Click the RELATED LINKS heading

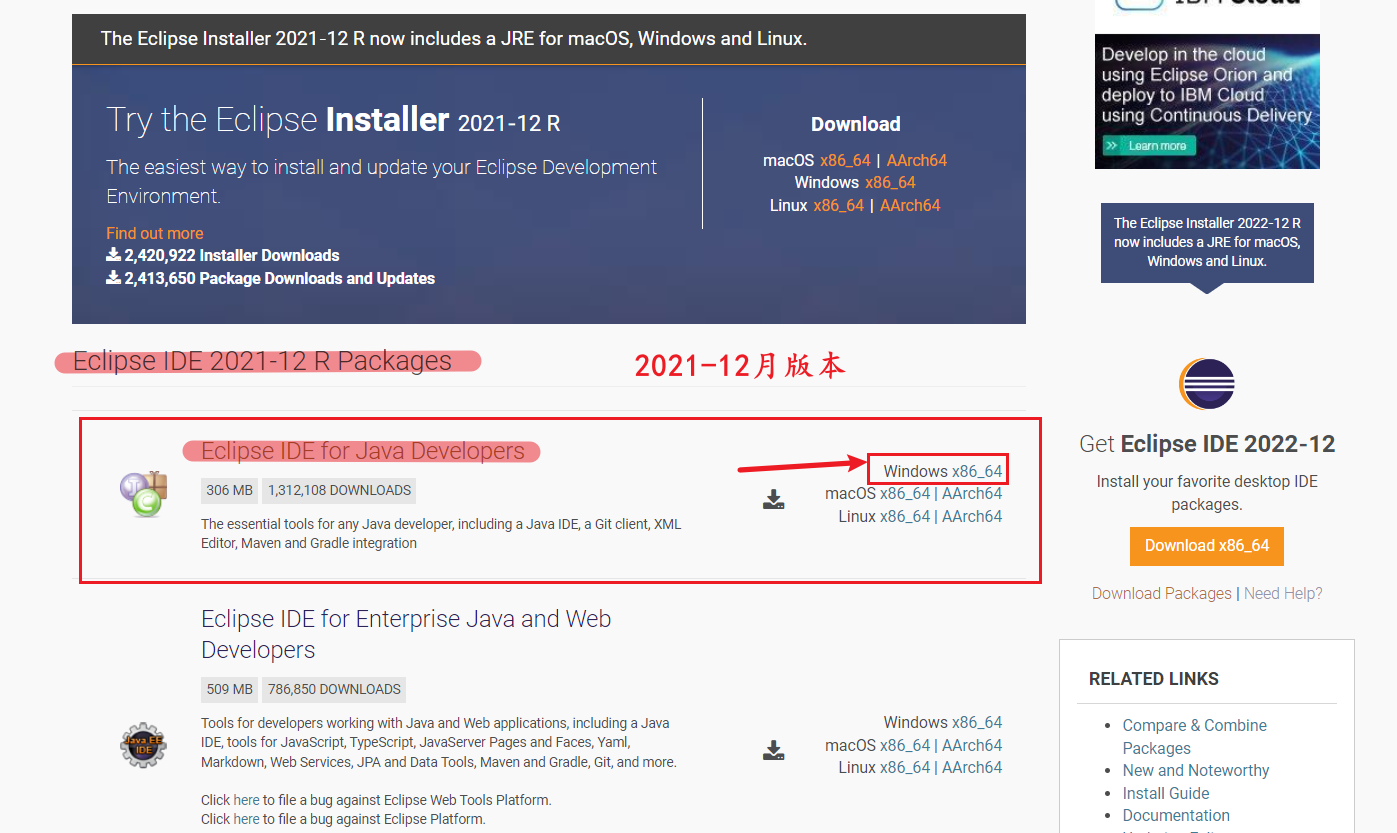tap(1154, 679)
